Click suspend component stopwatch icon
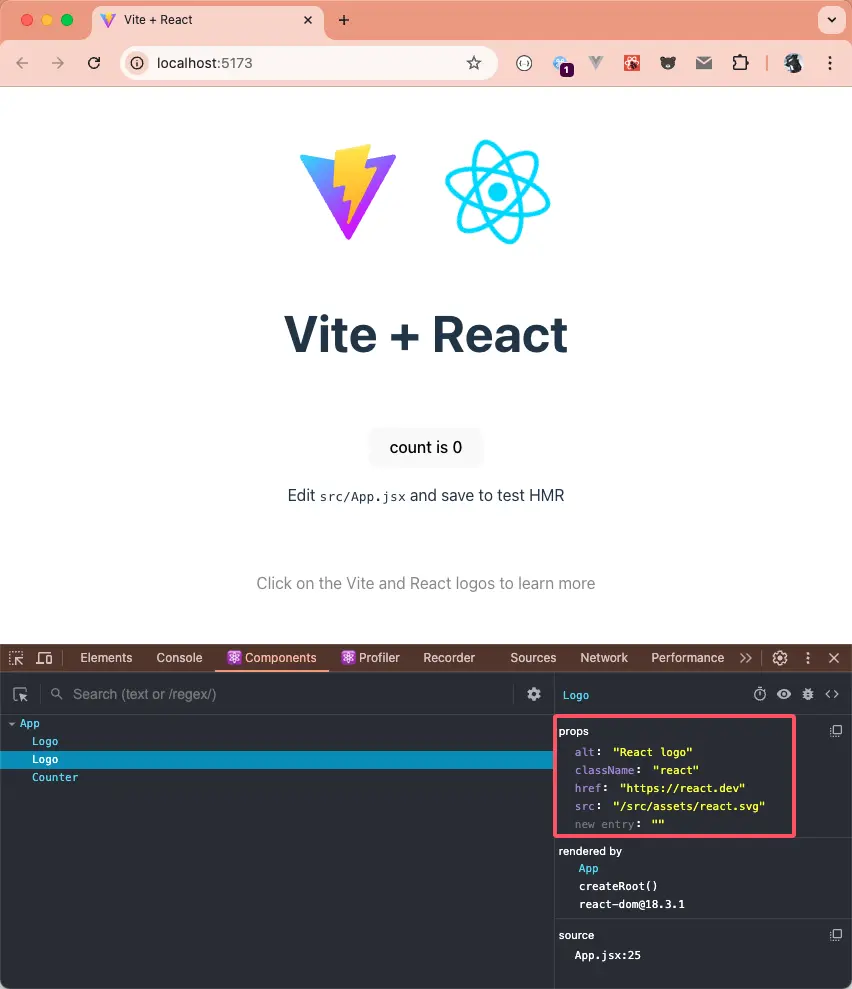 point(760,694)
